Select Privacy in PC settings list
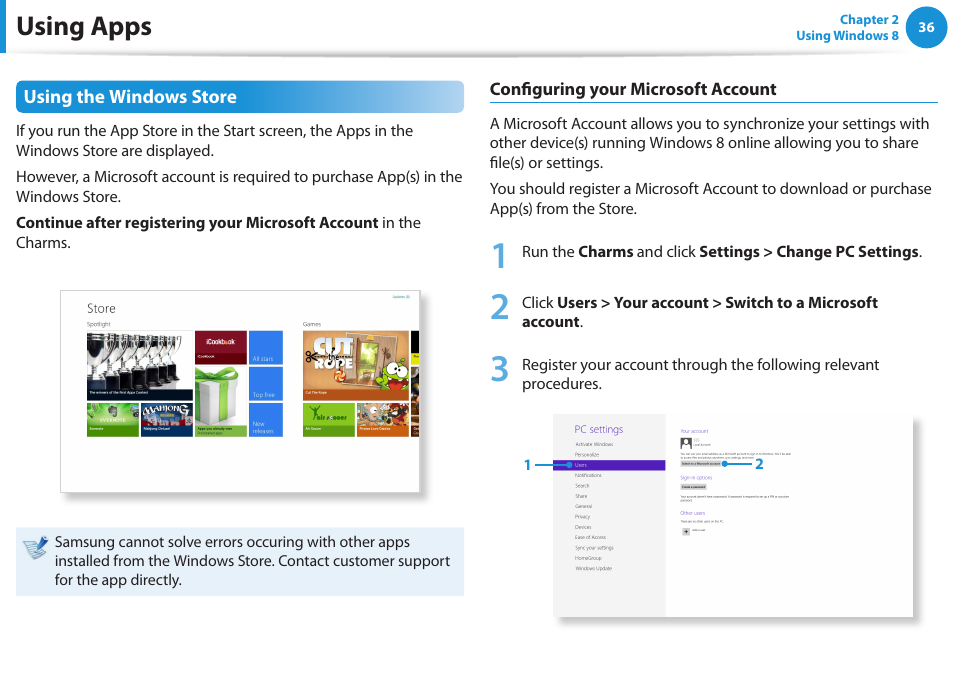 pyautogui.click(x=582, y=516)
